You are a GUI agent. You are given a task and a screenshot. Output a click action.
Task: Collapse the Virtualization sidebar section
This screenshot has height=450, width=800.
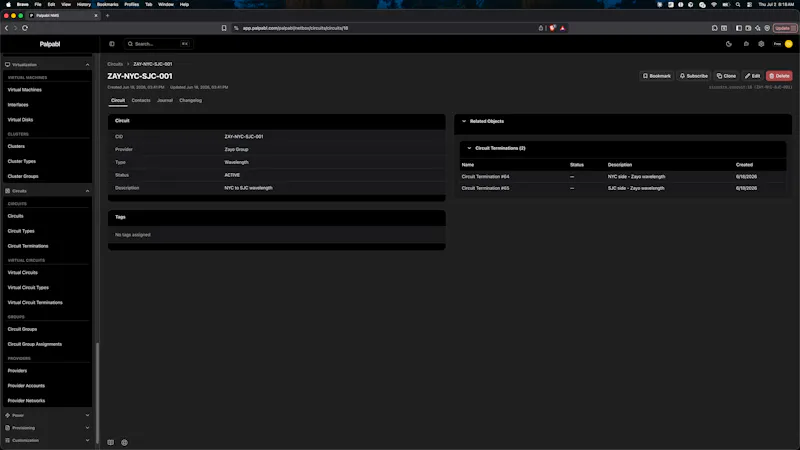click(x=47, y=65)
